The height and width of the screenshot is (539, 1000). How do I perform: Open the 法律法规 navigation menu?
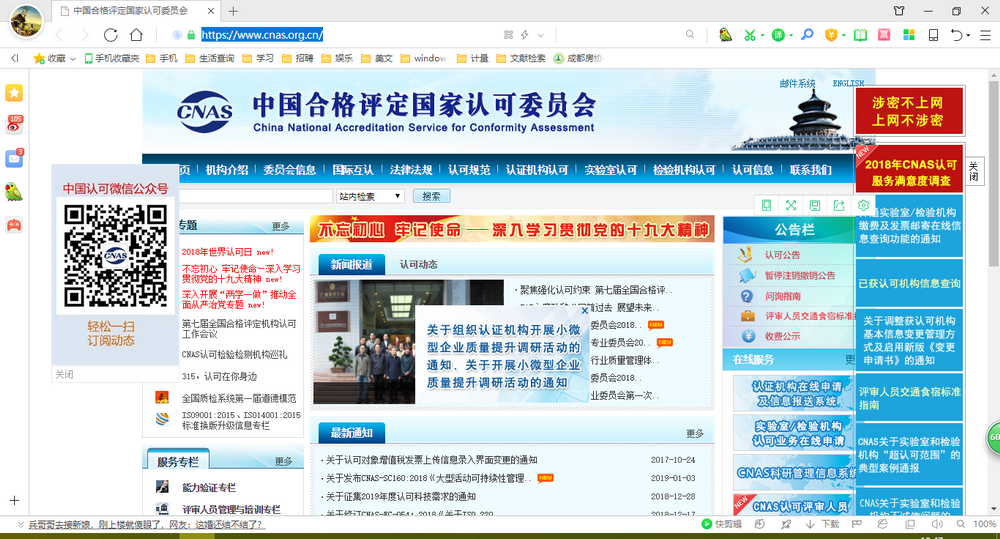411,170
